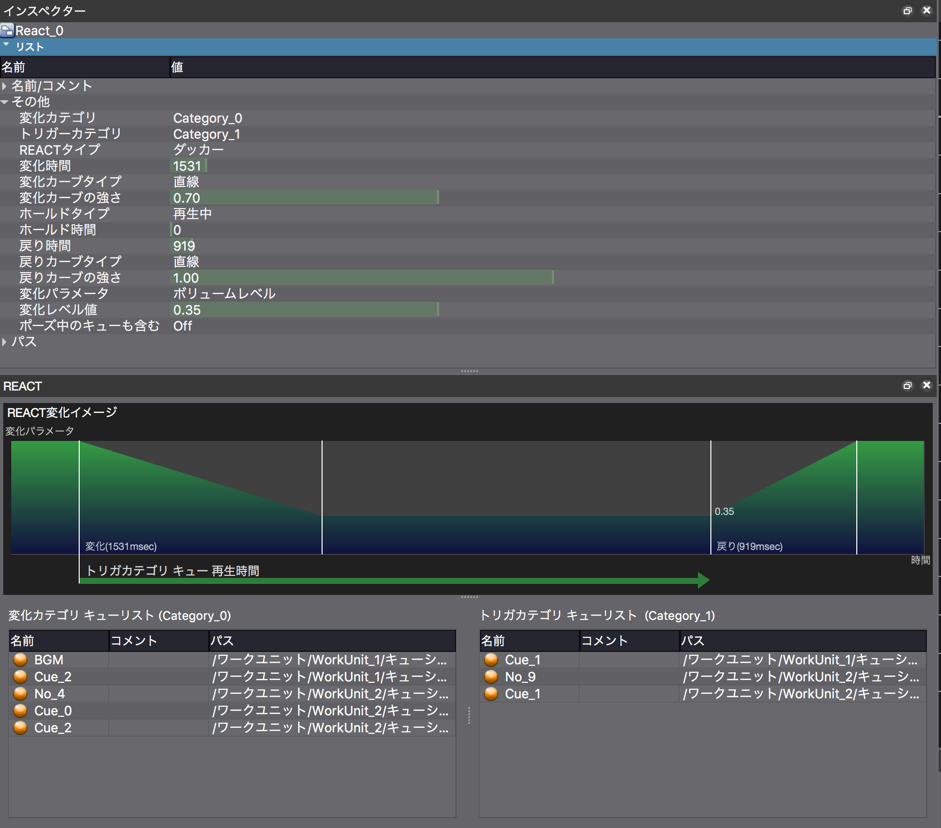941x828 pixels.
Task: Open 変化カーブタイプ dropdown showing 直線
Action: [186, 182]
